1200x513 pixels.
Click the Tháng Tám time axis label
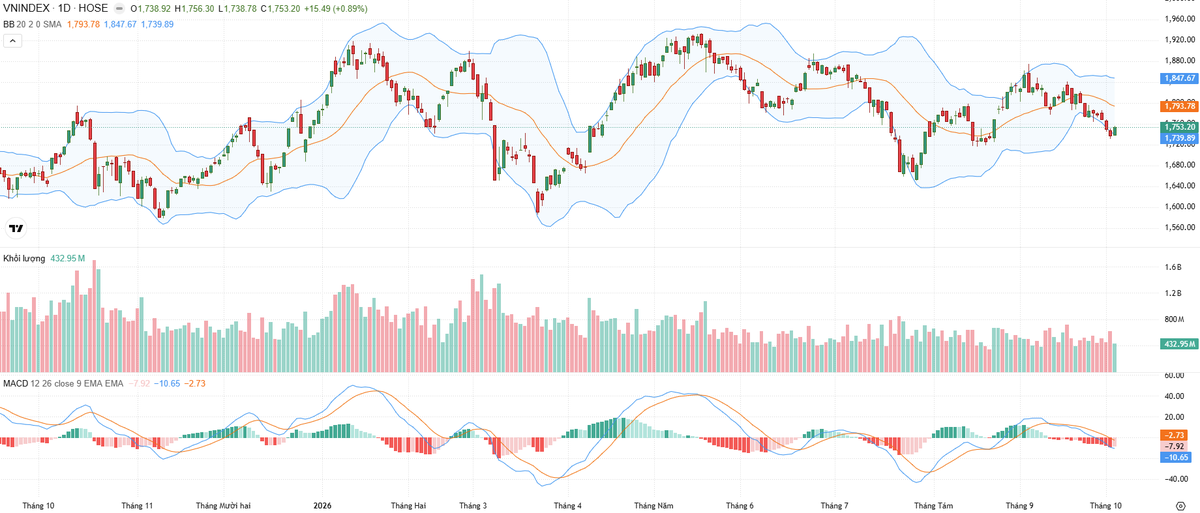(934, 506)
